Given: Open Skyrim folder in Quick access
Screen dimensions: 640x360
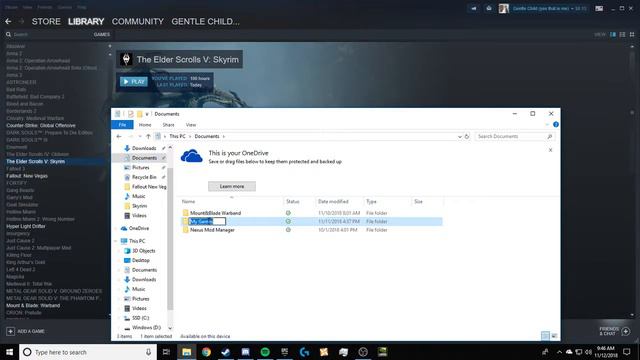Looking at the screenshot, I should [x=139, y=206].
